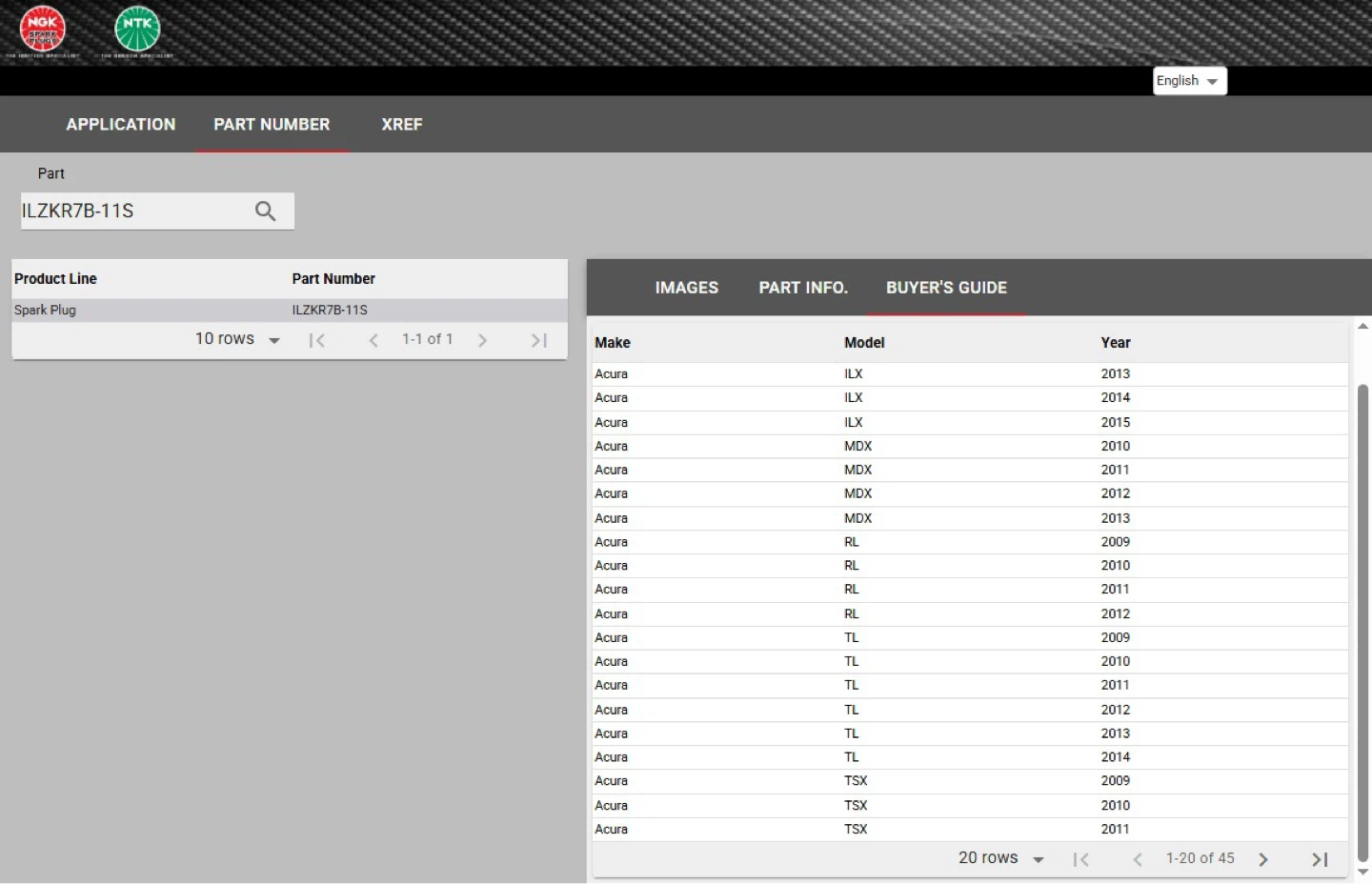Select the Acura TL 2013 row
The width and height of the screenshot is (1372, 884).
pyautogui.click(x=970, y=733)
